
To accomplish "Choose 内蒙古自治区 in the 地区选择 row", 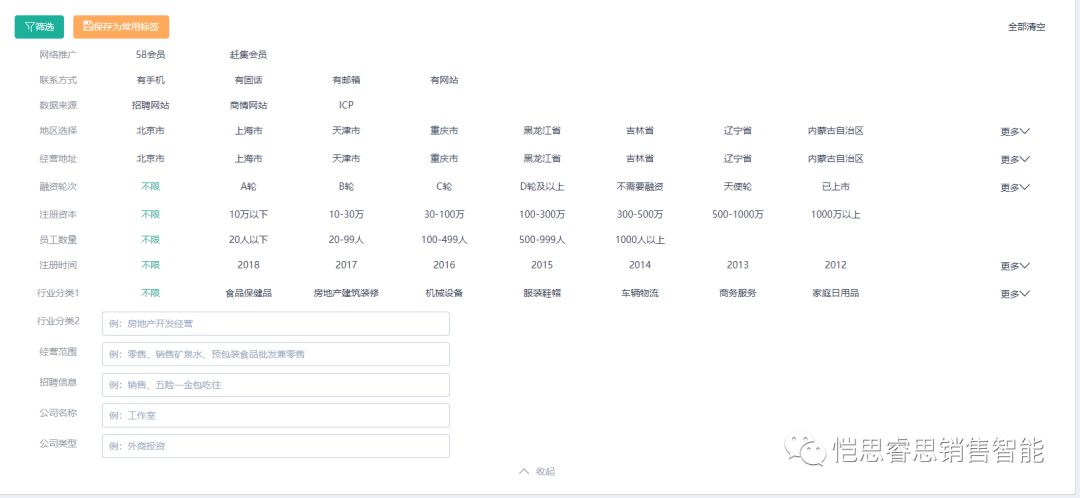I will tap(835, 130).
